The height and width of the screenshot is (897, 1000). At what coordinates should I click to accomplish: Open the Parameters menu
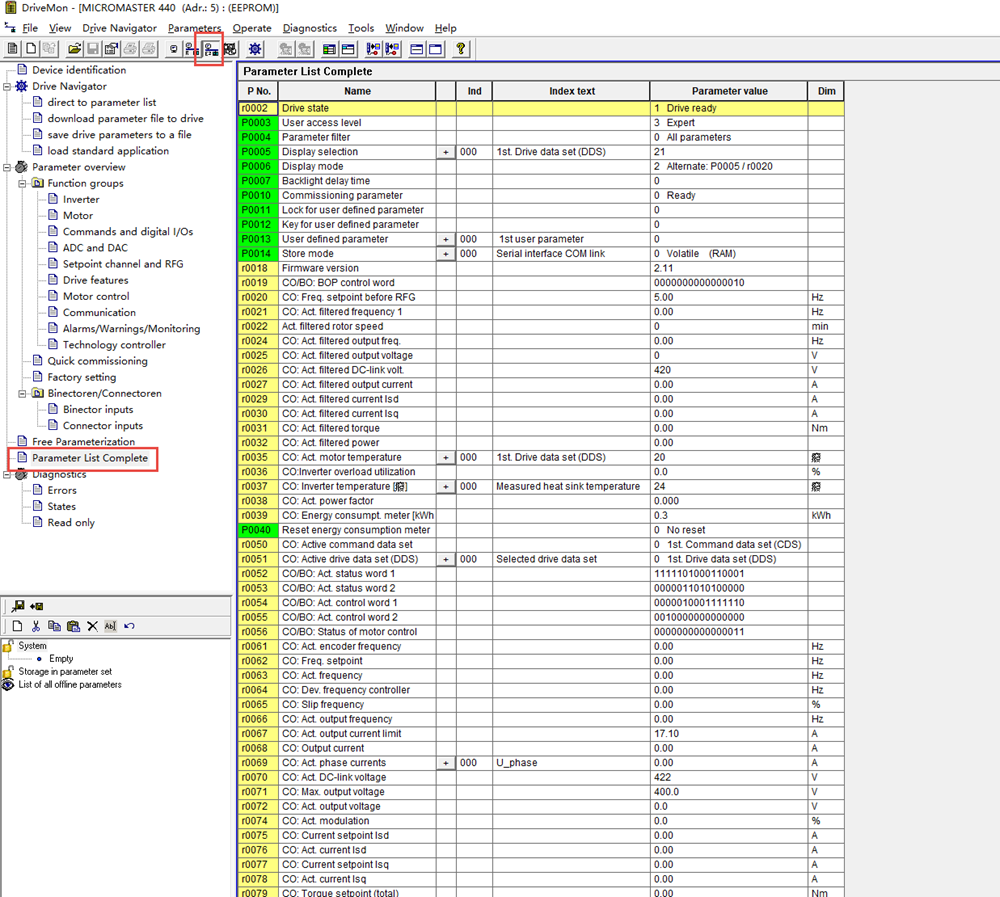(194, 28)
